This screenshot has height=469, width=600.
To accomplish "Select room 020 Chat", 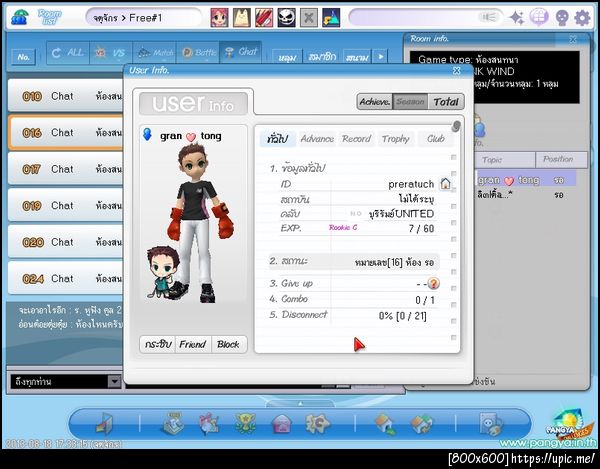I will 65,242.
